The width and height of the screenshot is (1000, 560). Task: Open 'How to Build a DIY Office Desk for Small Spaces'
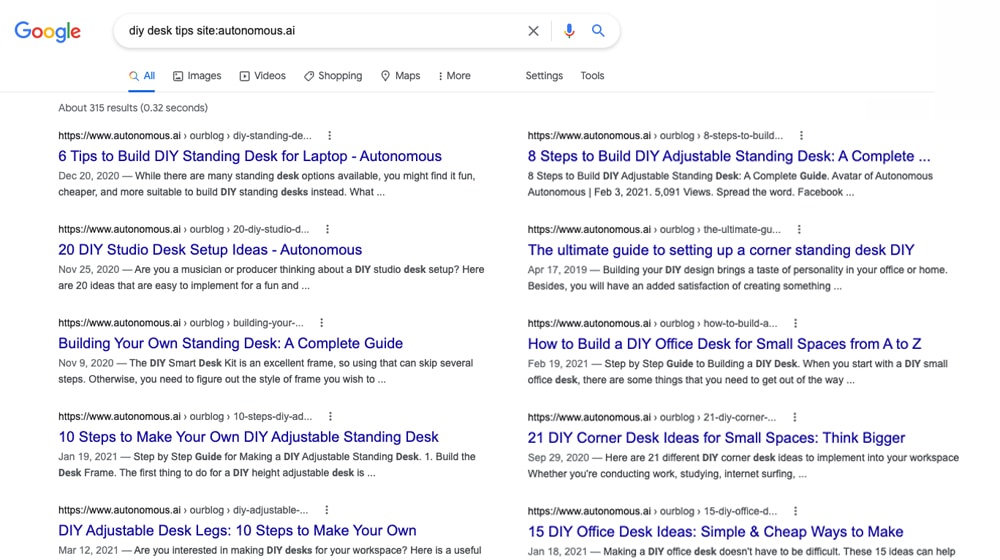[724, 344]
